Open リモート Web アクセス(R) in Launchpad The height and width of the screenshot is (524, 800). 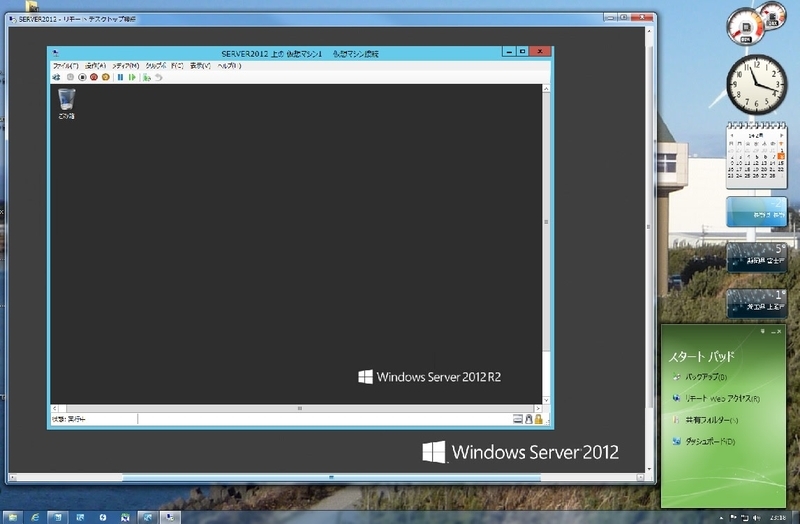coord(716,398)
